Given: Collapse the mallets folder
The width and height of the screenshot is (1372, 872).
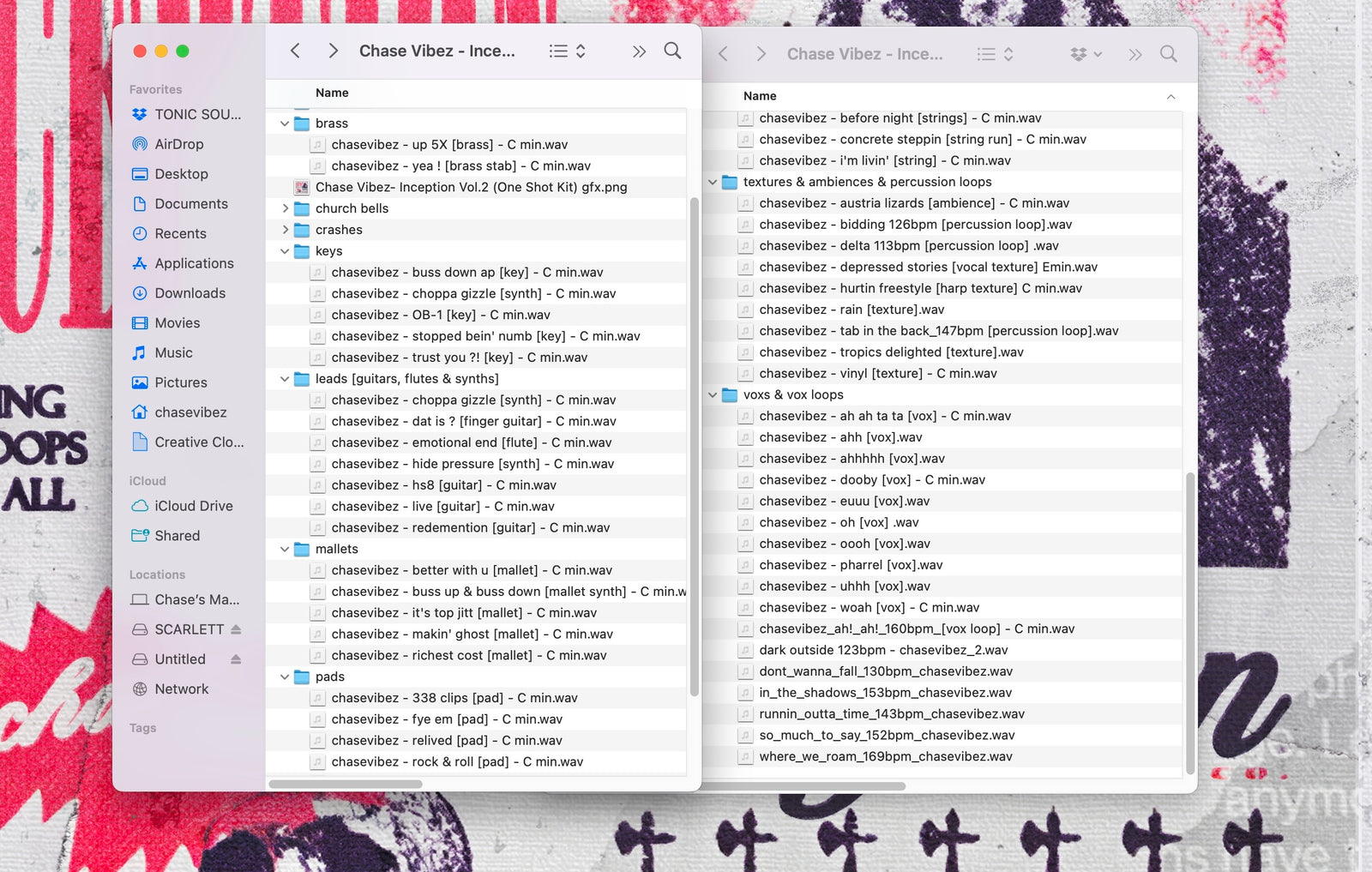Looking at the screenshot, I should click(x=285, y=549).
